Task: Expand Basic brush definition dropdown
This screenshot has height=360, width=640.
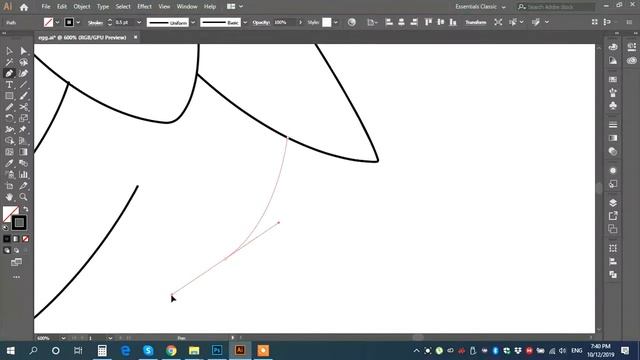Action: click(x=245, y=22)
